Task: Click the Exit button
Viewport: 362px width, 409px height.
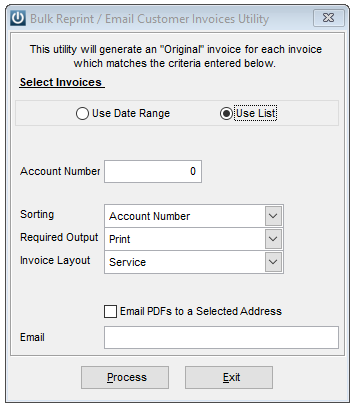Action: click(x=229, y=377)
